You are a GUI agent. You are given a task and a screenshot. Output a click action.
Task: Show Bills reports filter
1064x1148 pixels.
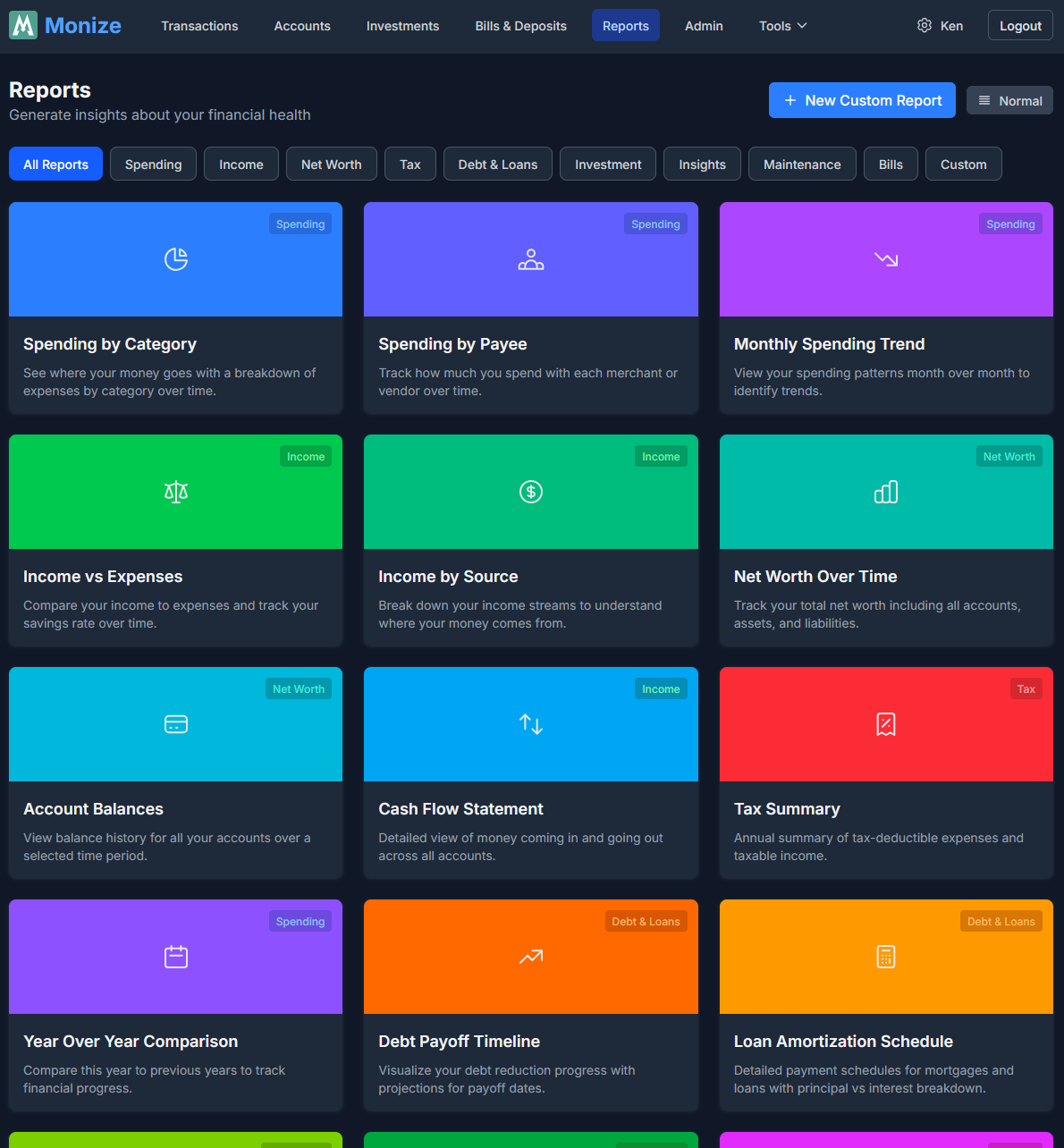click(891, 164)
